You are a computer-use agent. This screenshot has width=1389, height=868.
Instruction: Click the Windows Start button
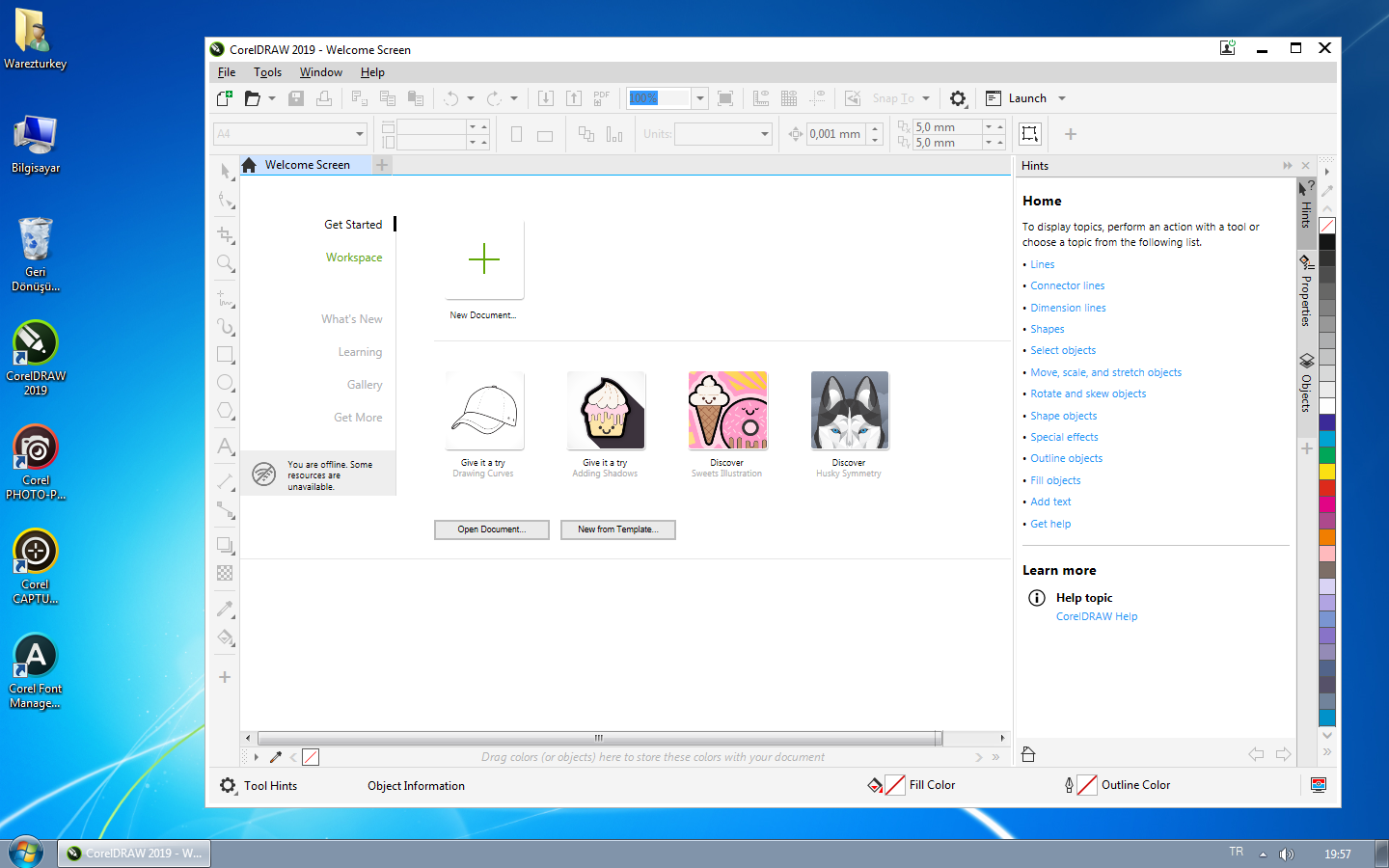26,853
